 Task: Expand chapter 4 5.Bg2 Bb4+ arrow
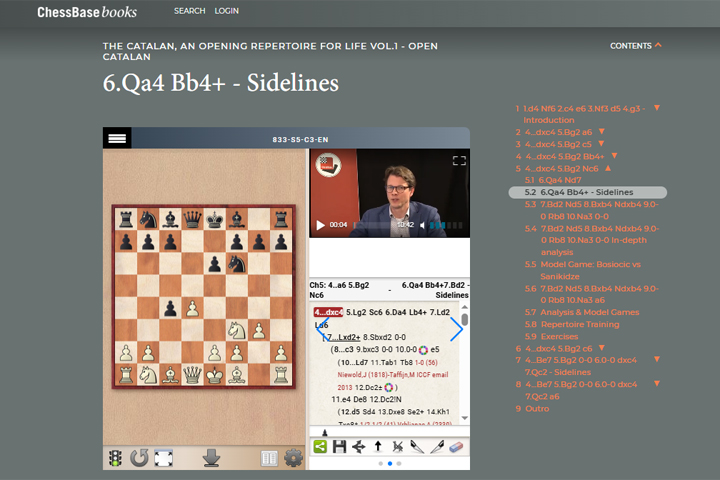coord(614,156)
